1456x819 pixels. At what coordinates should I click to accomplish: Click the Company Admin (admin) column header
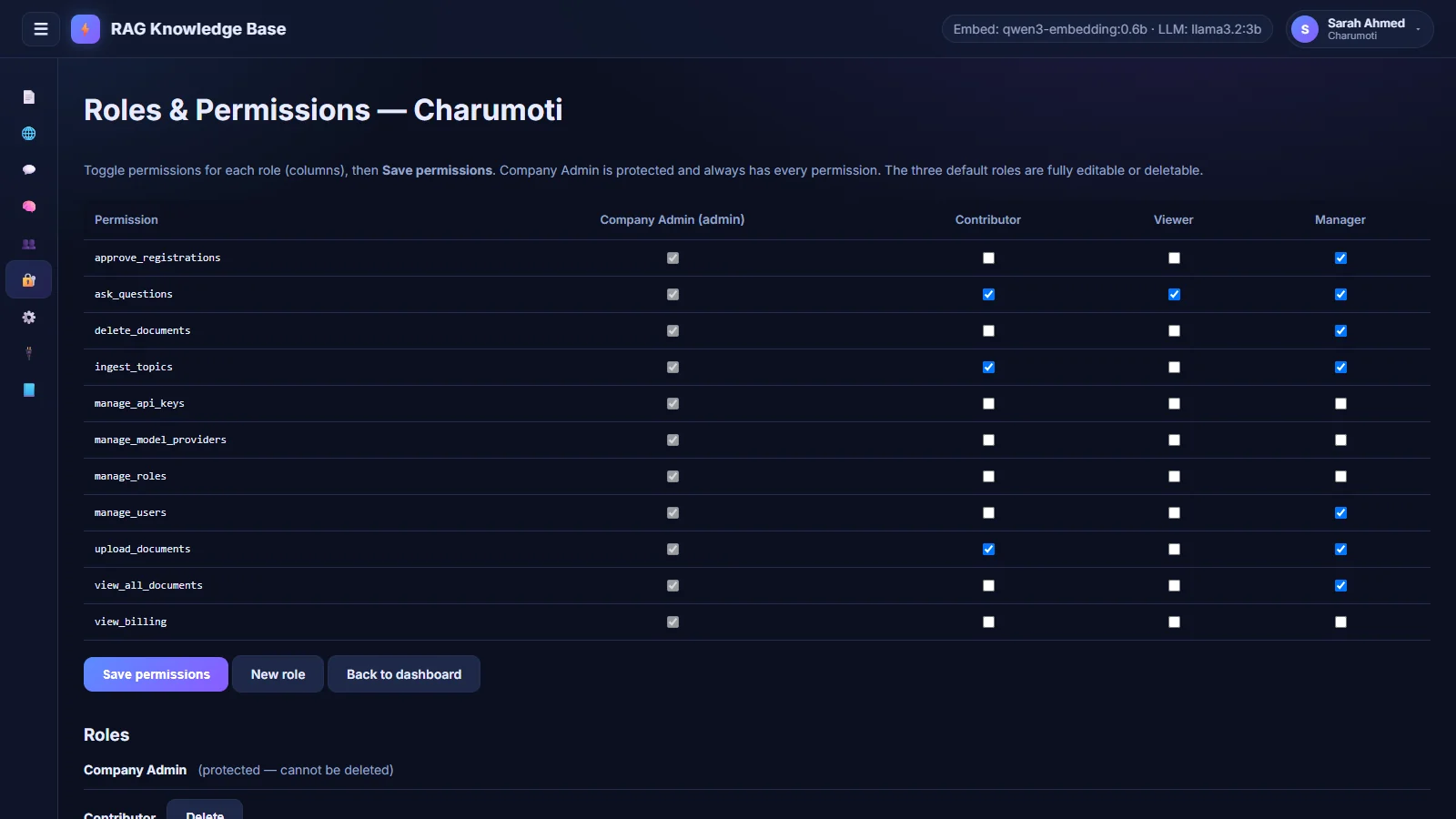[672, 219]
